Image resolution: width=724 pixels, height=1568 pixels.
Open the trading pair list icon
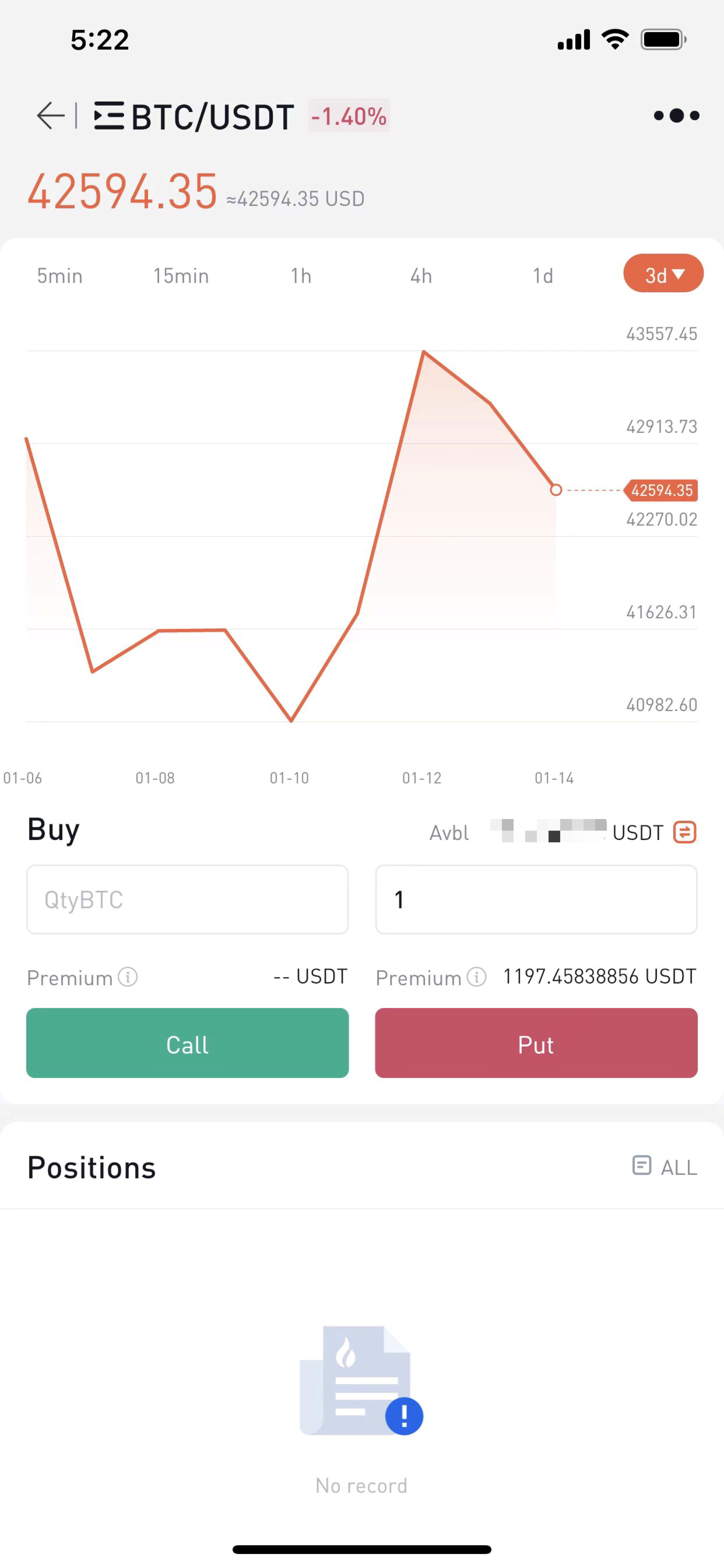pos(109,116)
